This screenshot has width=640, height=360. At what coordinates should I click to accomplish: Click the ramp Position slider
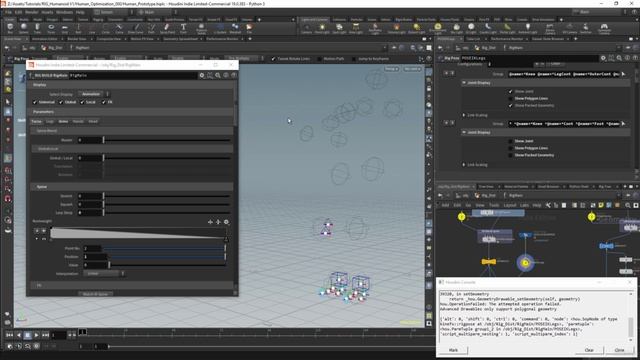coord(167,257)
